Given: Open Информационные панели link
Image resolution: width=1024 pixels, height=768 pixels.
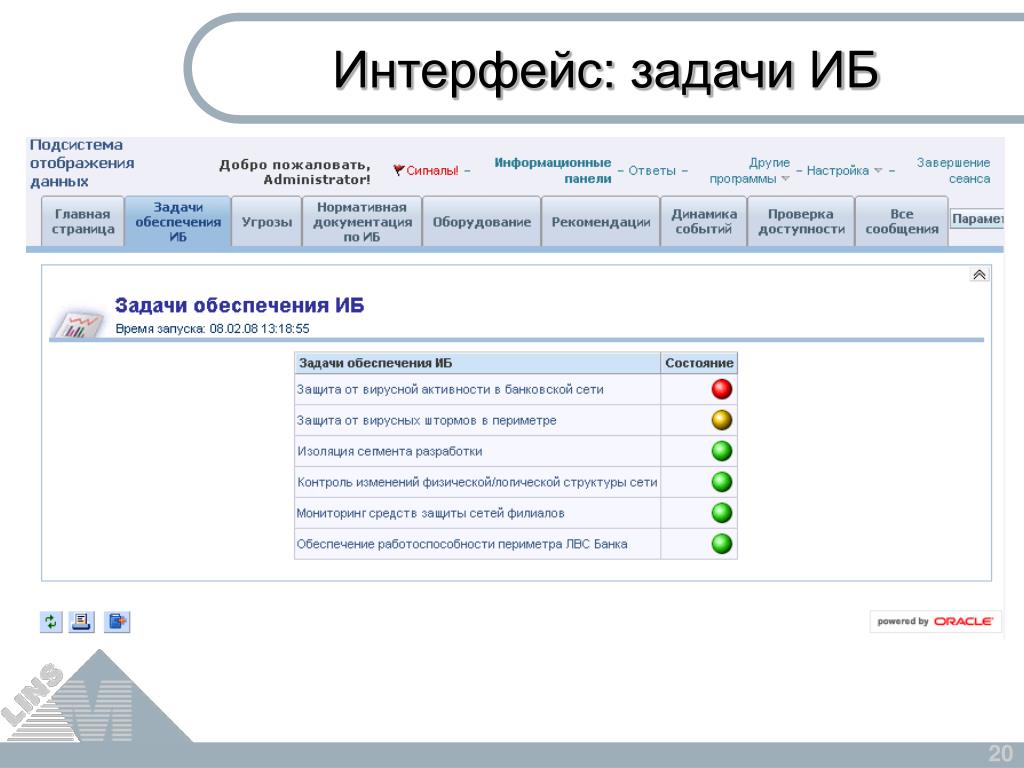Looking at the screenshot, I should pos(552,170).
